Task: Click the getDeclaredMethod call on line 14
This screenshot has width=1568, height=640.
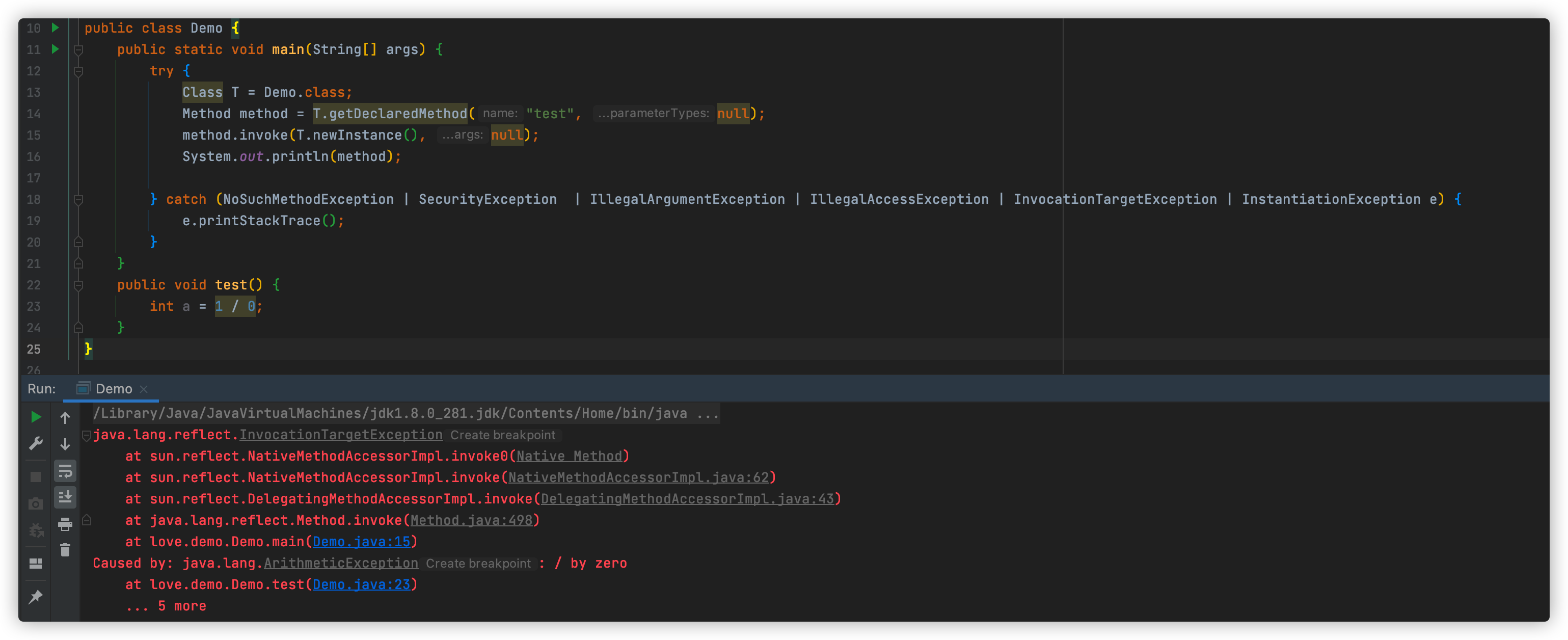Action: [390, 114]
